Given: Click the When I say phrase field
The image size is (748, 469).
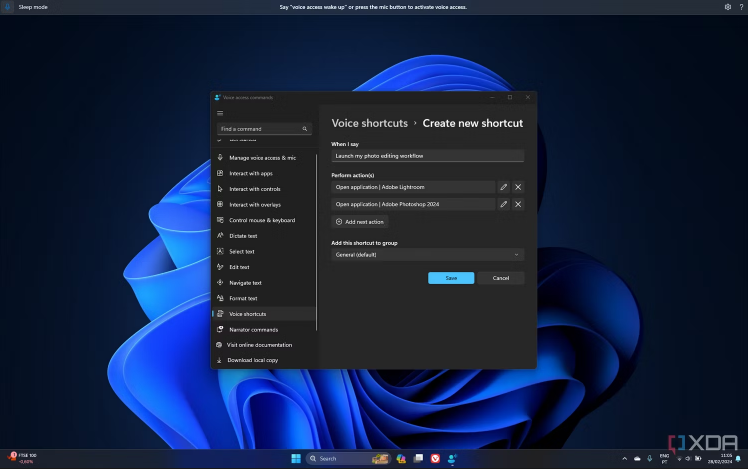Looking at the screenshot, I should tap(427, 156).
